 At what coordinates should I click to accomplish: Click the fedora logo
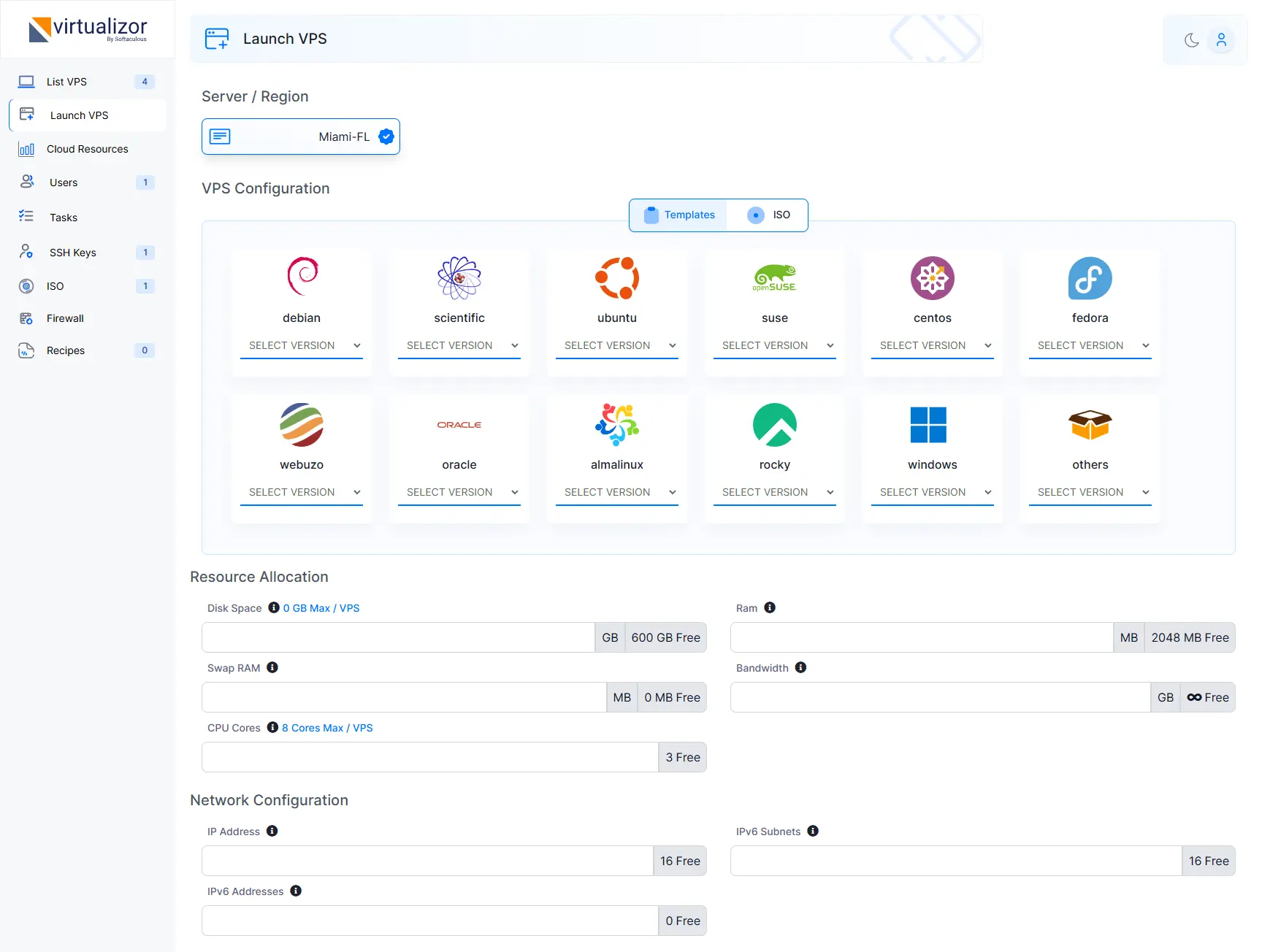tap(1090, 277)
